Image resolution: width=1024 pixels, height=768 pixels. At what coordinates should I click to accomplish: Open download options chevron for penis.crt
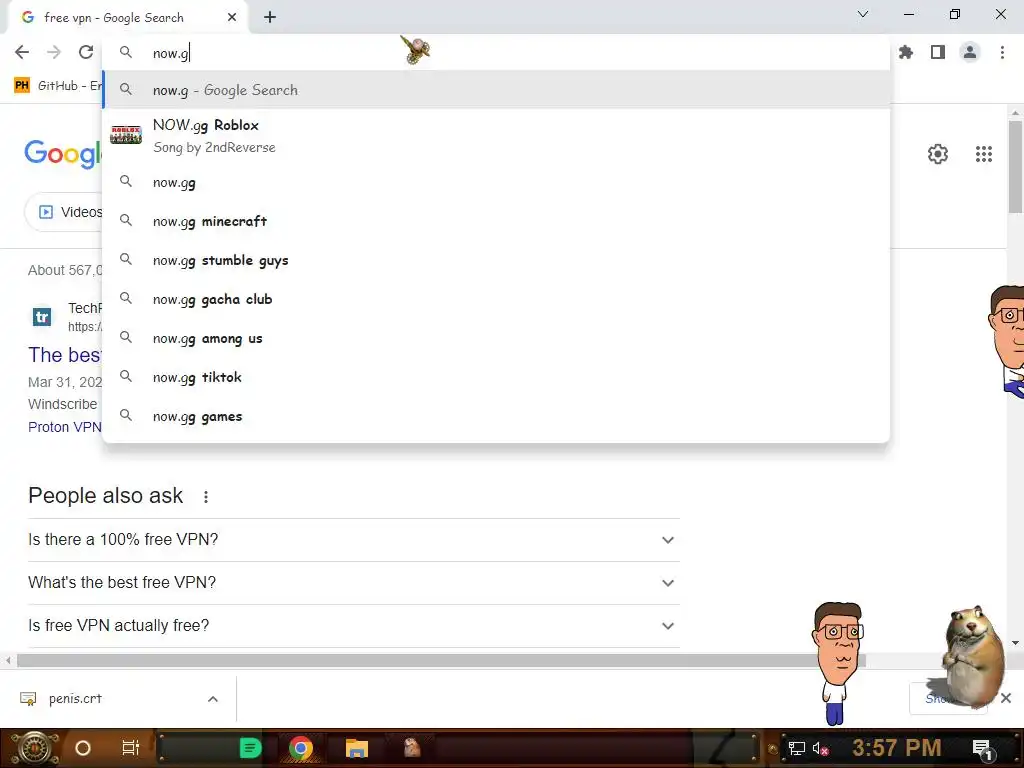213,699
